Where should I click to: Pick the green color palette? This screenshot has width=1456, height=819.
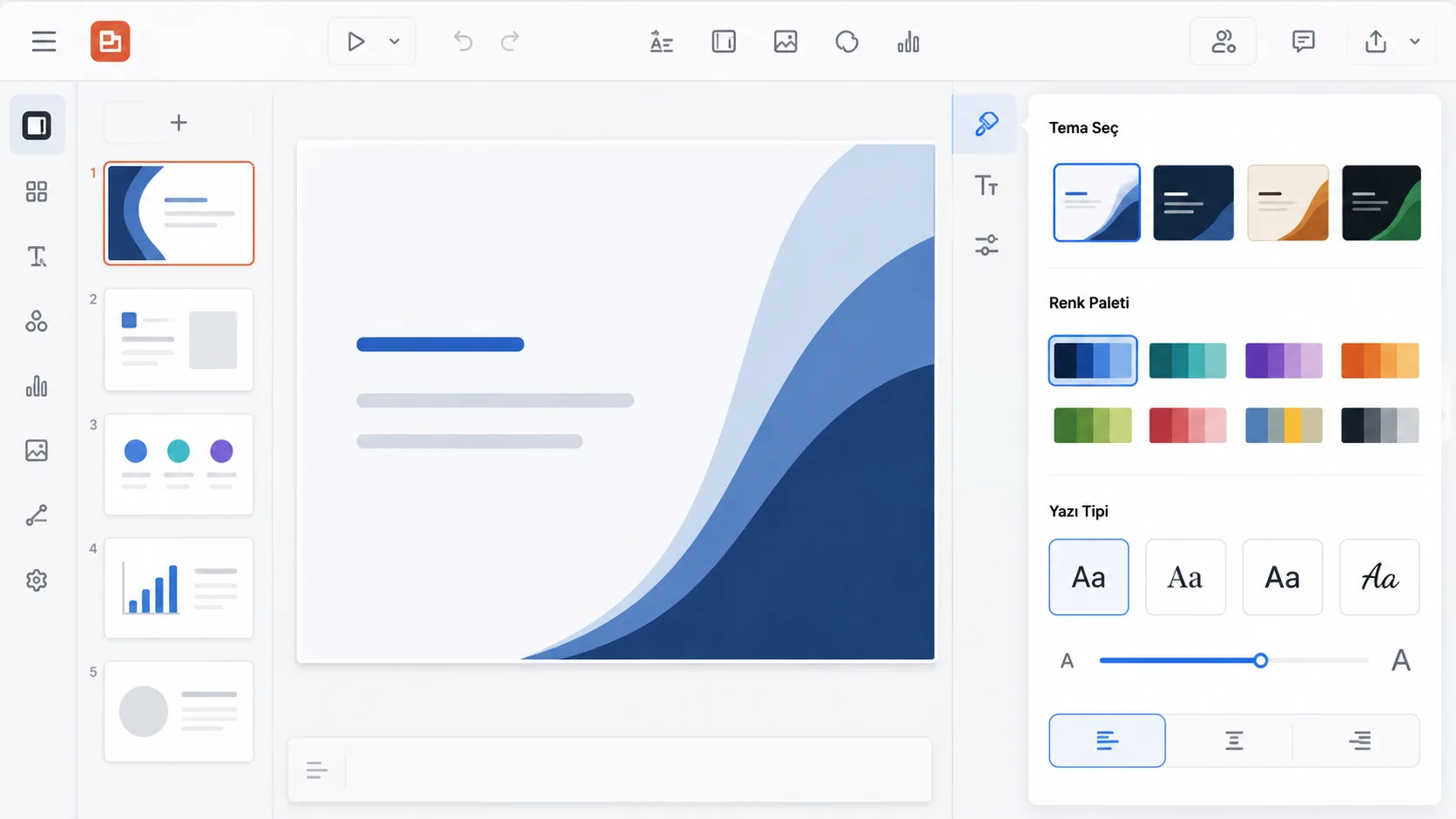1093,426
